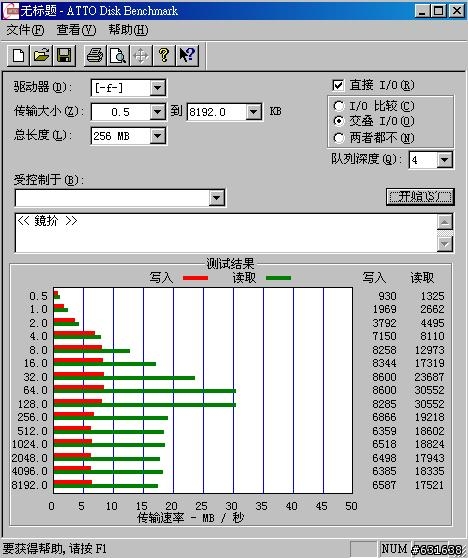Click the 8192.0 row label in chart

coord(30,485)
